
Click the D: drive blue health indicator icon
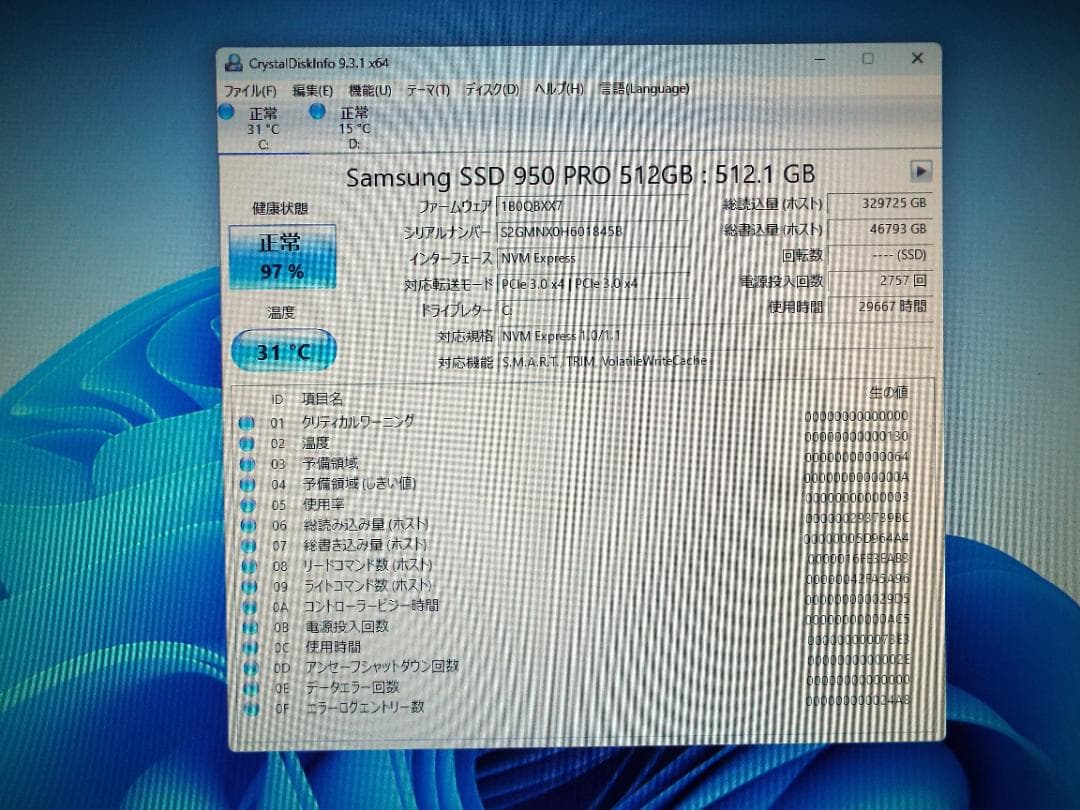317,112
